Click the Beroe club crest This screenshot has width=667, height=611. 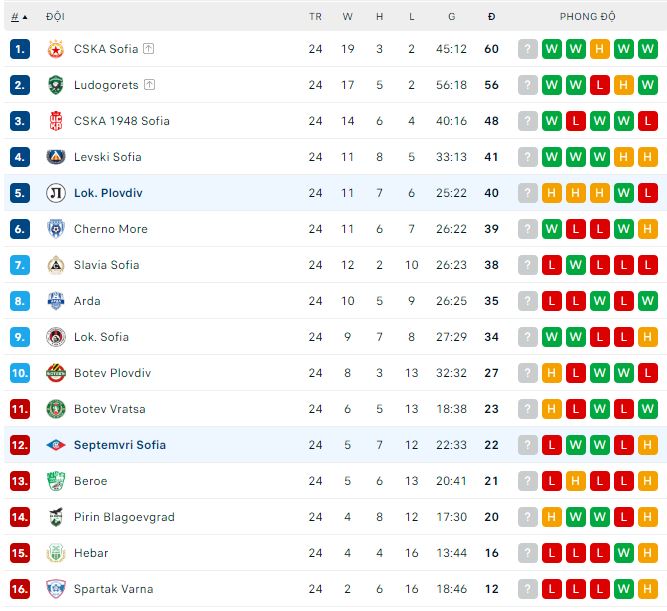(56, 481)
